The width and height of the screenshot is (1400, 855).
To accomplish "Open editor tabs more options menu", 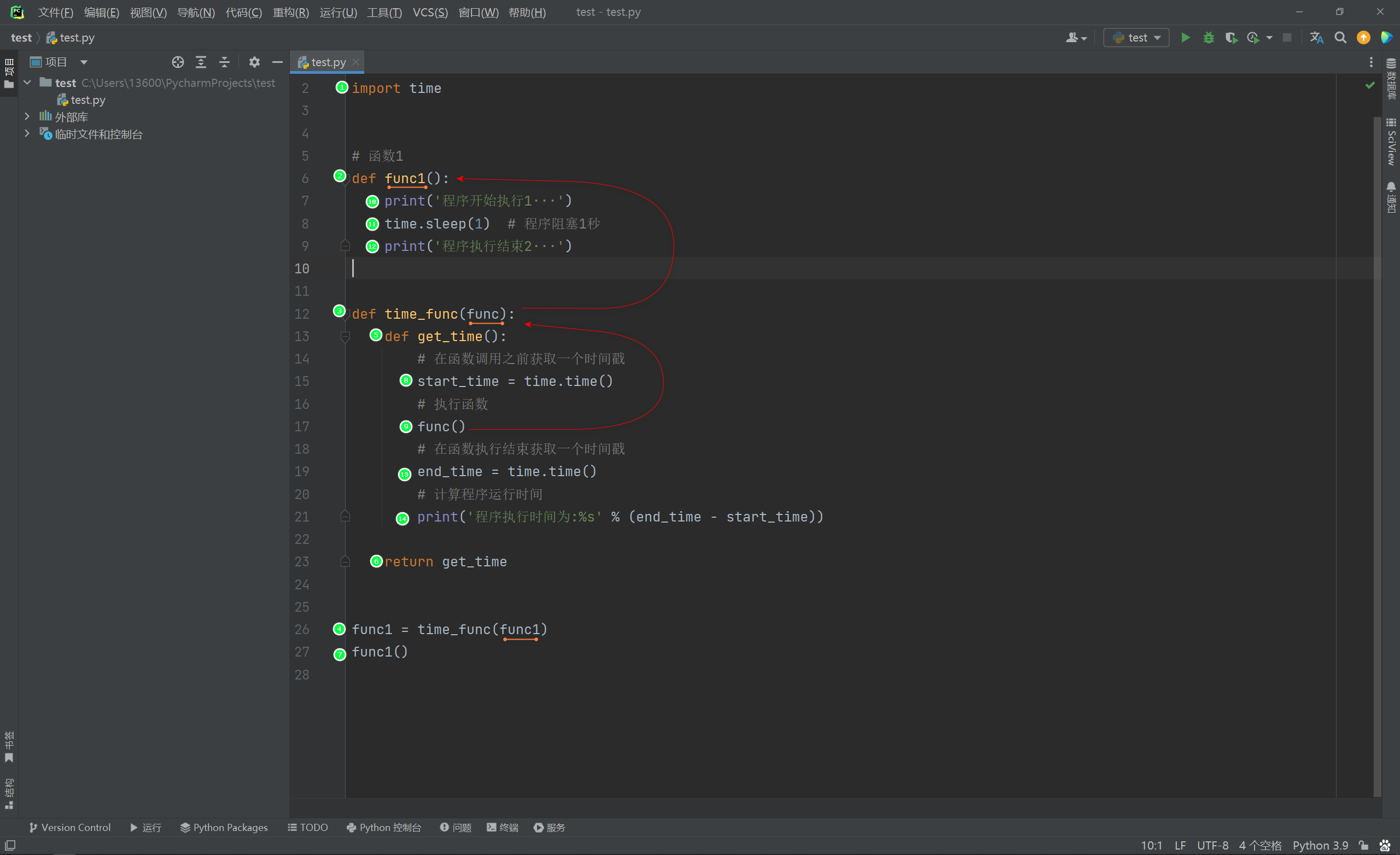I will coord(1371,62).
